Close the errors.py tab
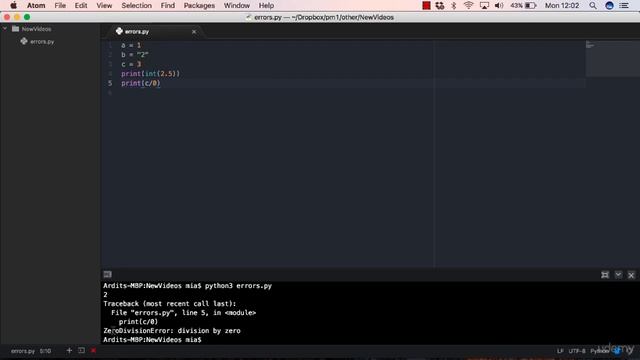The image size is (640, 360). tap(194, 32)
